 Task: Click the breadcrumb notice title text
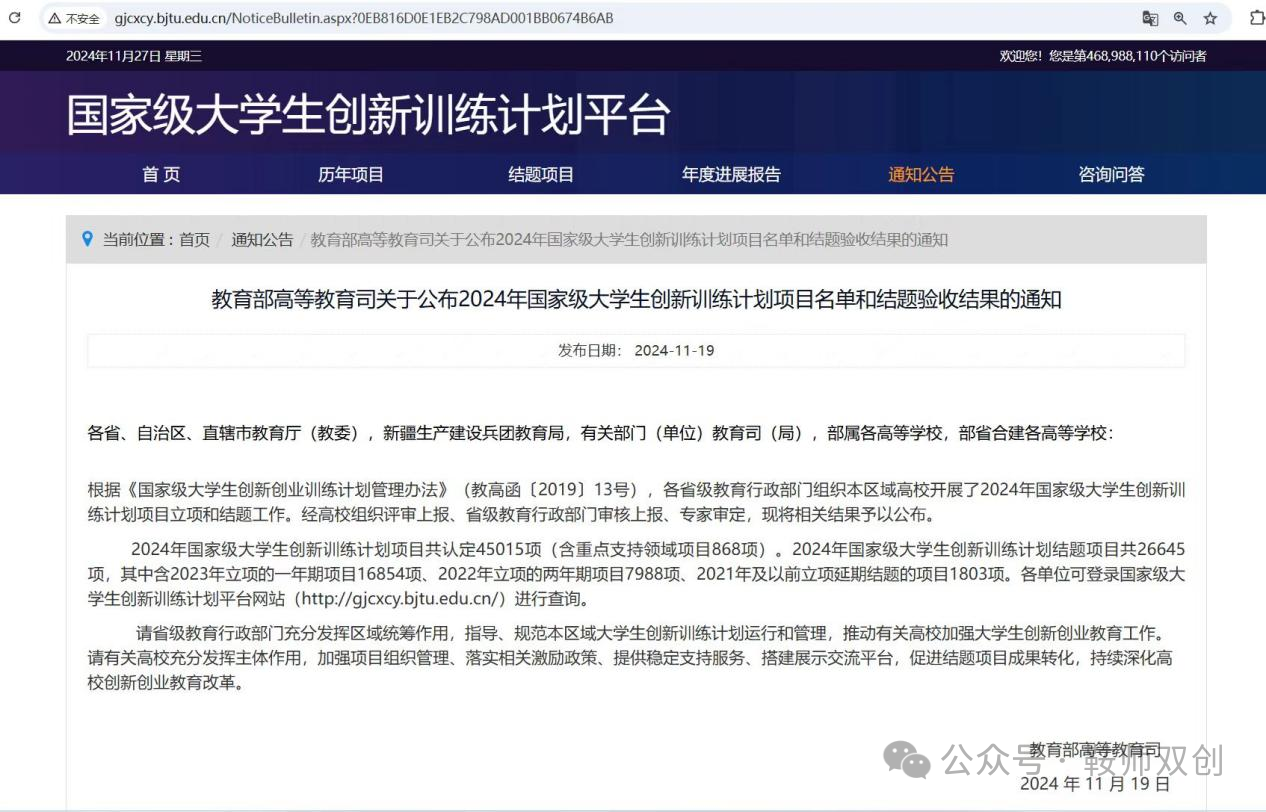click(629, 239)
